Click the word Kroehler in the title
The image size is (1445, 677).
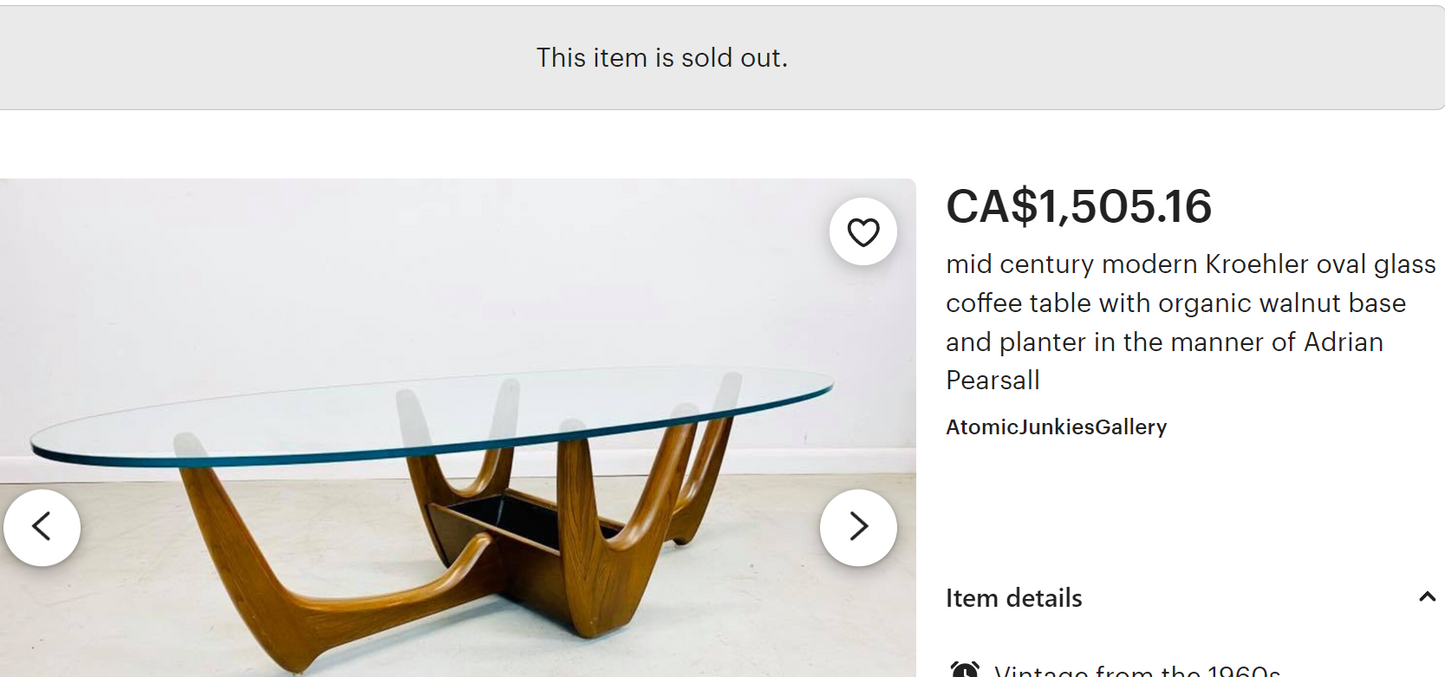tap(1256, 264)
